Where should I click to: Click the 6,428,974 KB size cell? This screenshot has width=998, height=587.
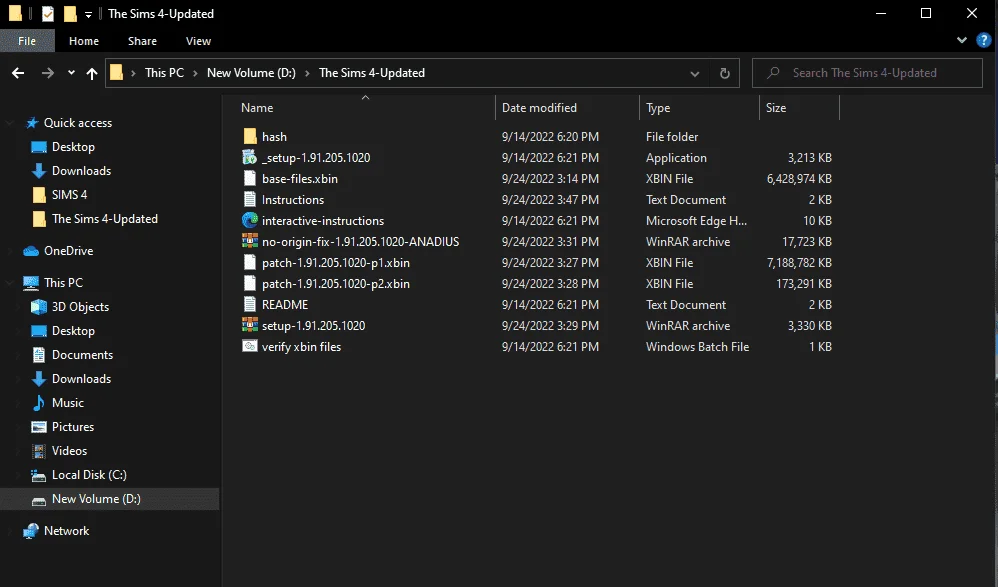(x=799, y=179)
